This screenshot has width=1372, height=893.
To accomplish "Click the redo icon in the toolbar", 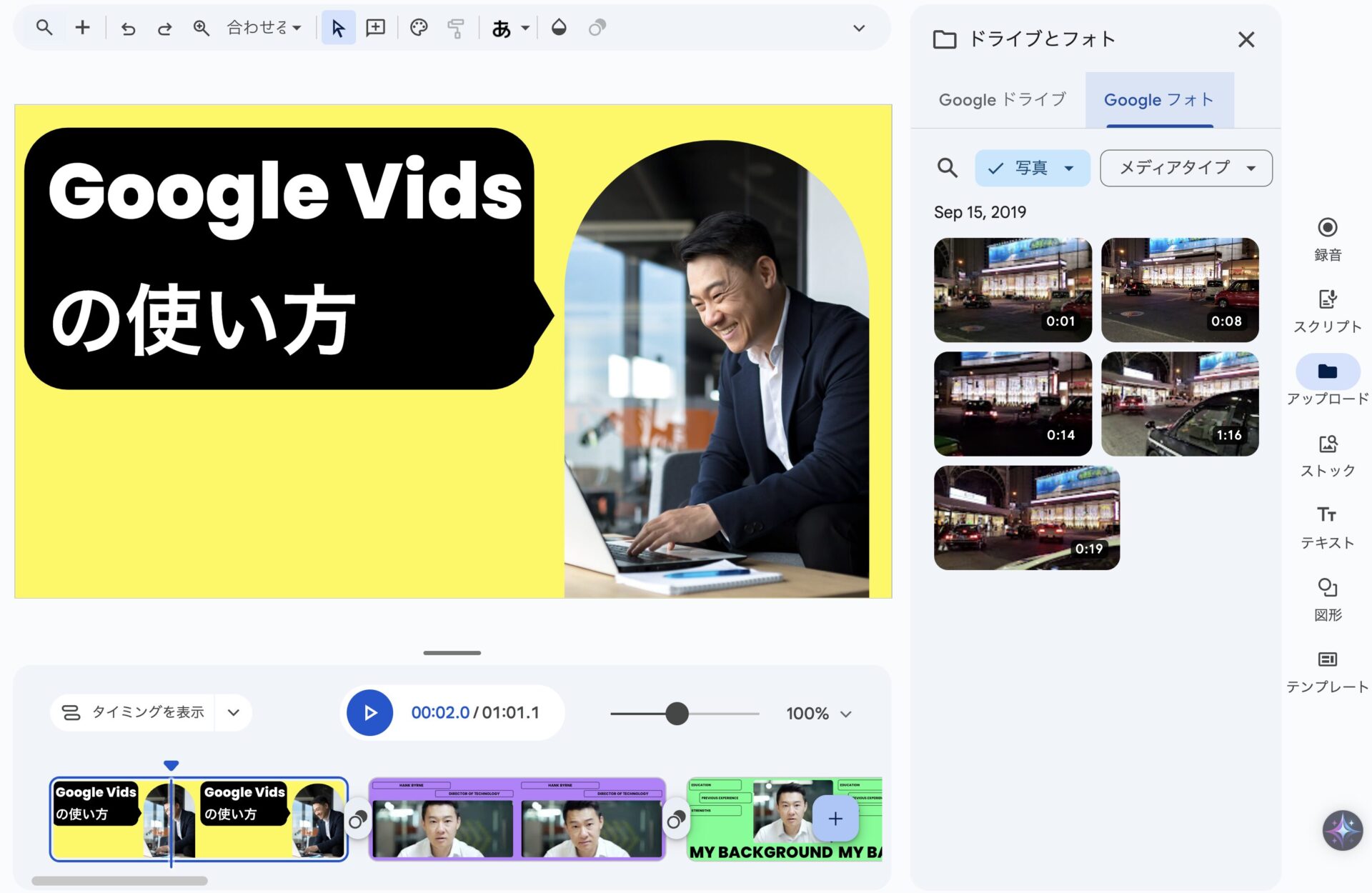I will tap(164, 28).
